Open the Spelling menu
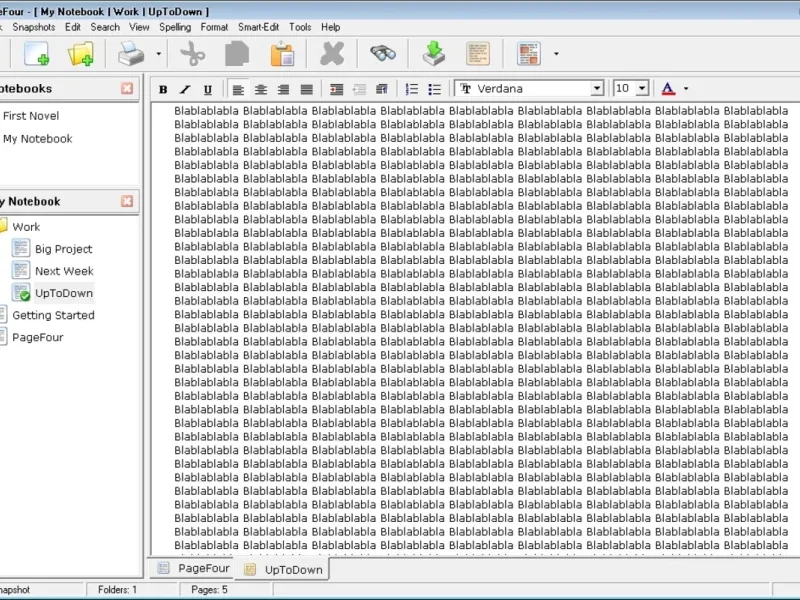Image resolution: width=800 pixels, height=600 pixels. [x=175, y=27]
